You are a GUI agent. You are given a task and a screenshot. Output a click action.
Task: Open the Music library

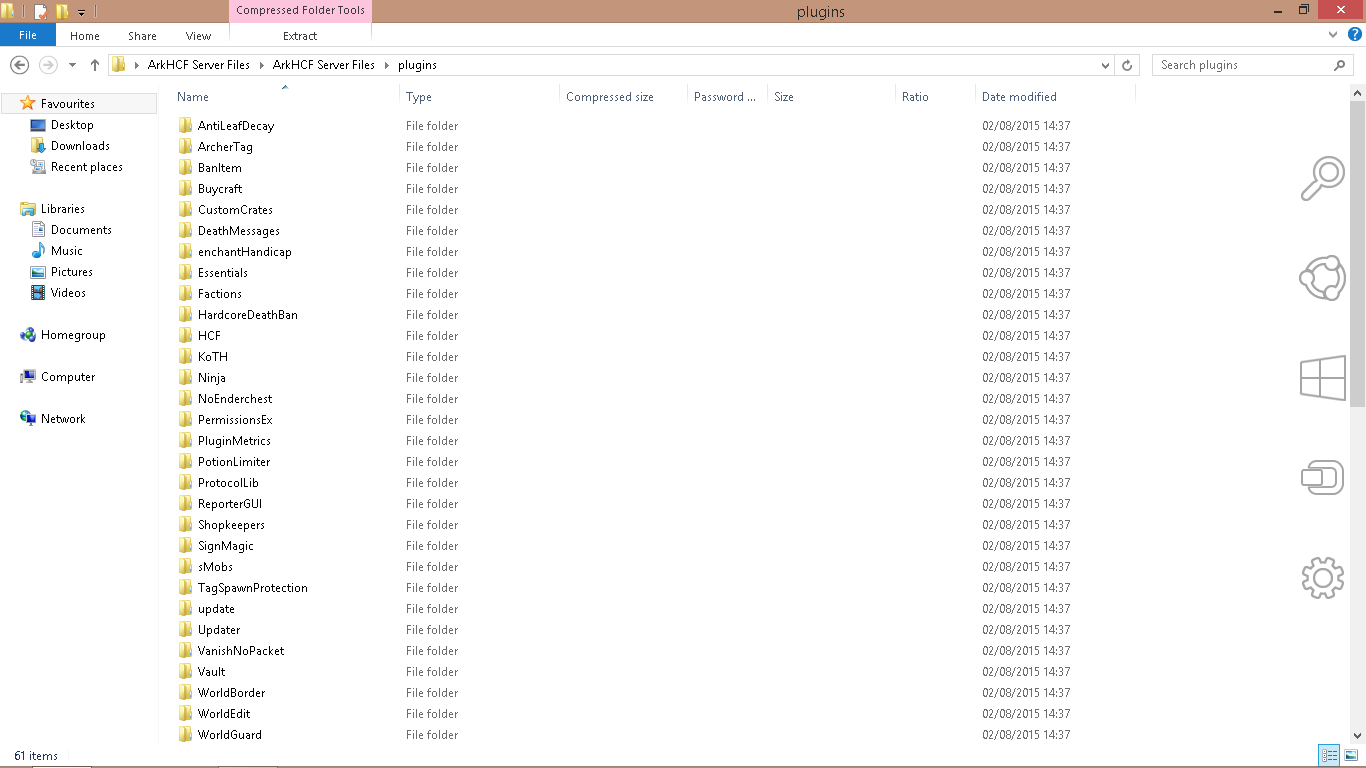coord(67,251)
